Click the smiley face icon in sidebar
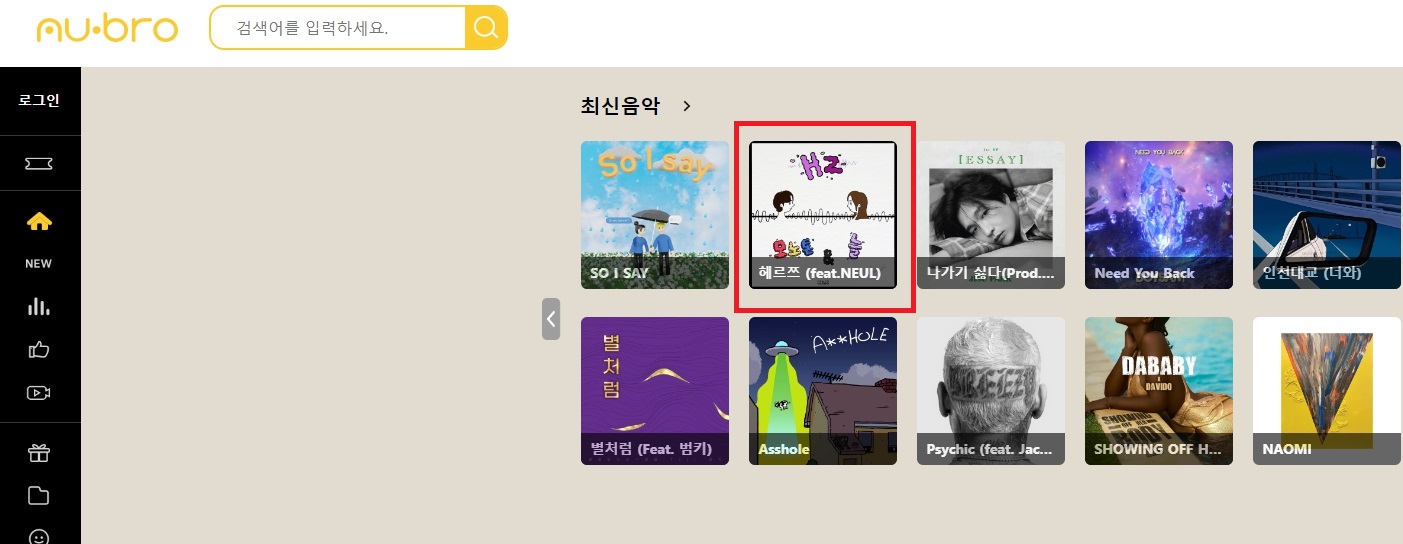The image size is (1403, 544). pyautogui.click(x=39, y=536)
